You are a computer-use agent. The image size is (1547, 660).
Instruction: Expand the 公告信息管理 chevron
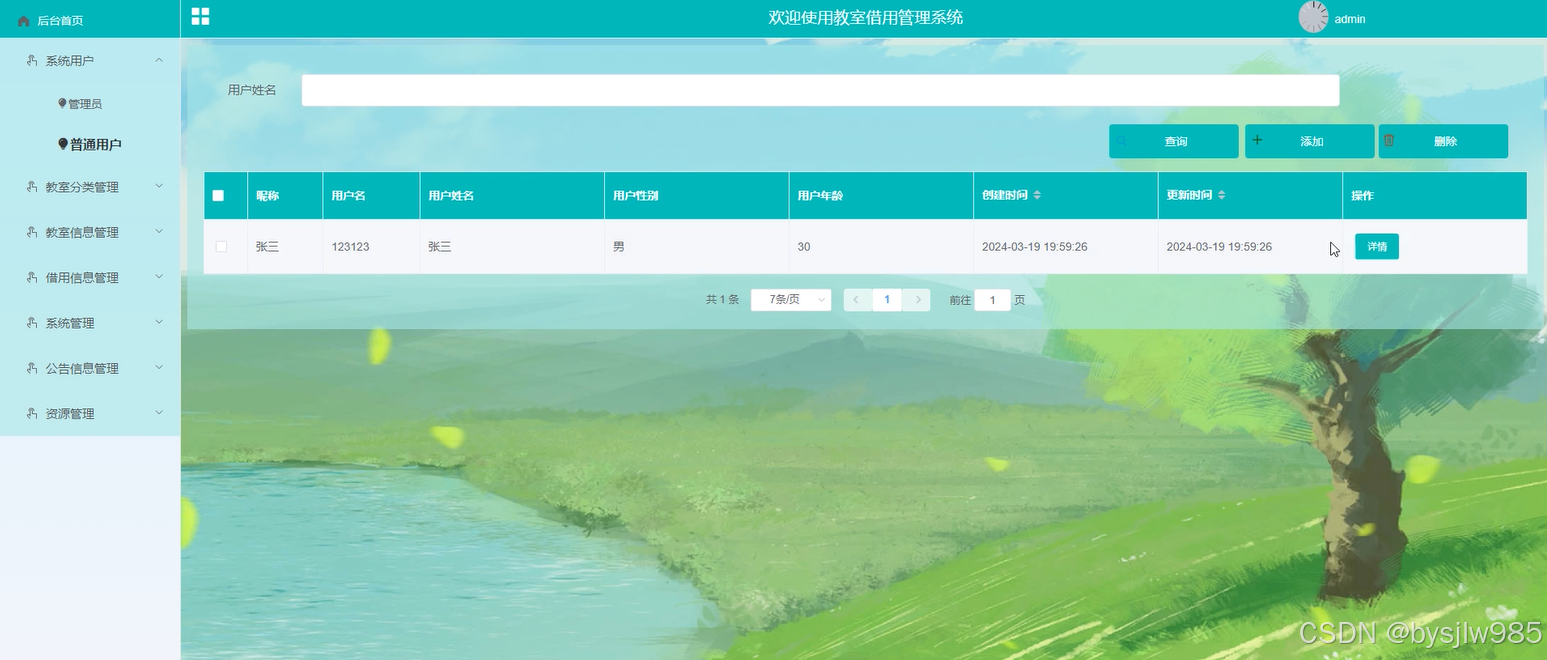[159, 367]
